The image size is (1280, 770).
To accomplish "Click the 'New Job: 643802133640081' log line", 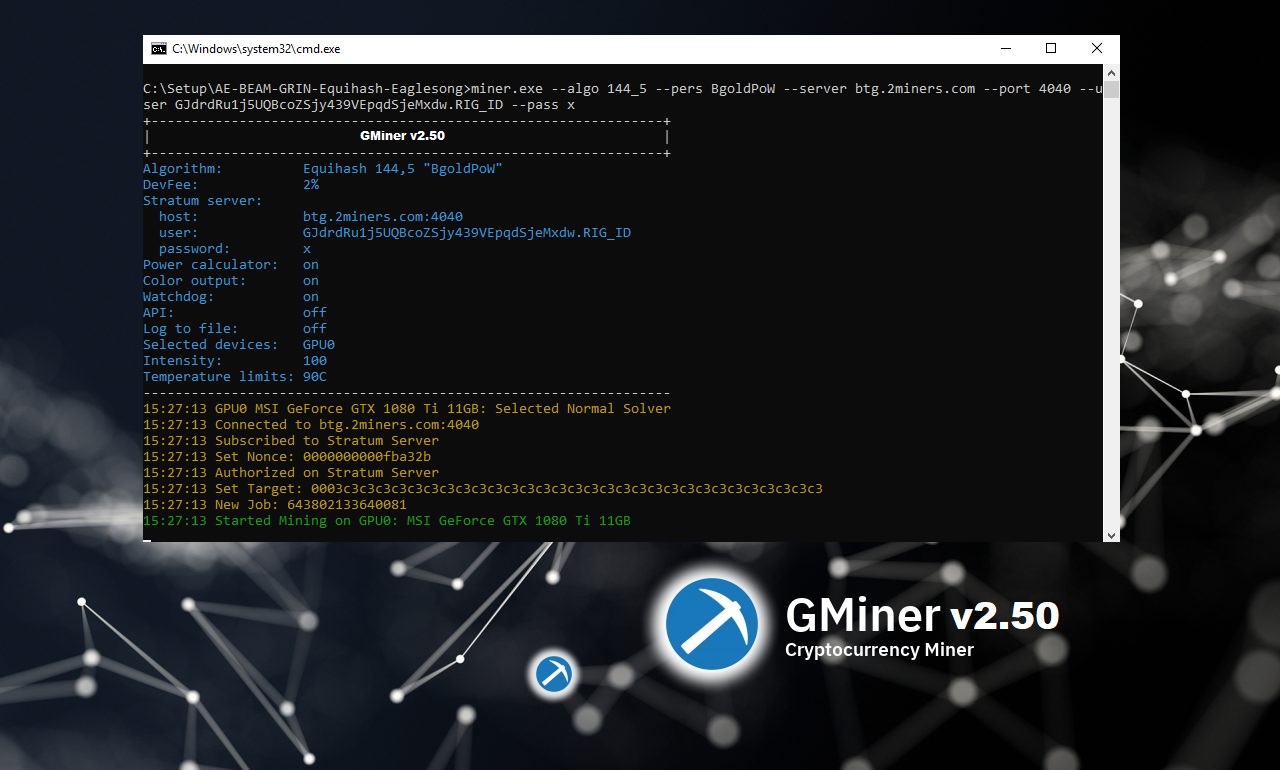I will point(275,505).
